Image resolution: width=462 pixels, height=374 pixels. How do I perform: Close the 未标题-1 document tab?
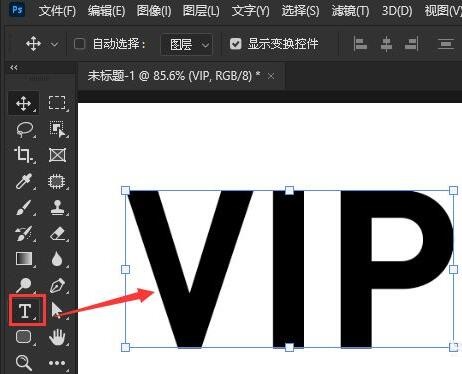[271, 76]
